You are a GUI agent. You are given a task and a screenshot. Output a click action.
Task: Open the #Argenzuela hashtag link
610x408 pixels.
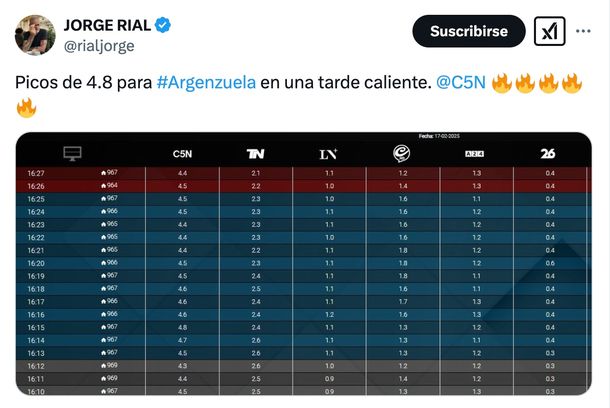206,82
